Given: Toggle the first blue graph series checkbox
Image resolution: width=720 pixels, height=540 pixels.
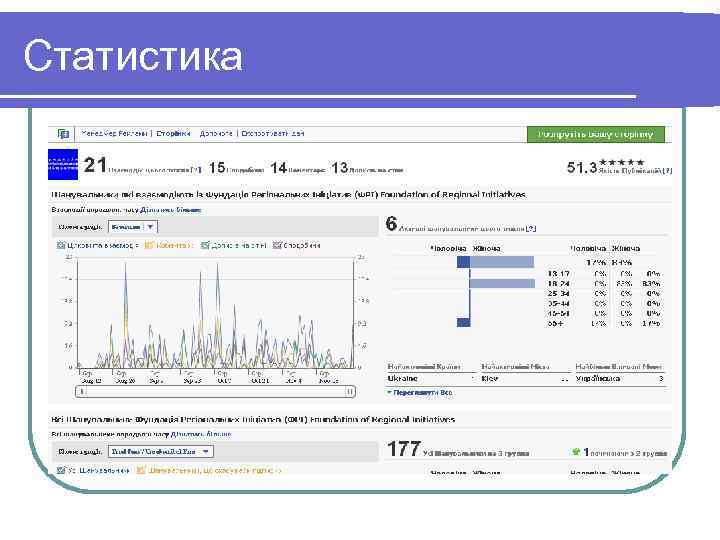Looking at the screenshot, I should 61,245.
